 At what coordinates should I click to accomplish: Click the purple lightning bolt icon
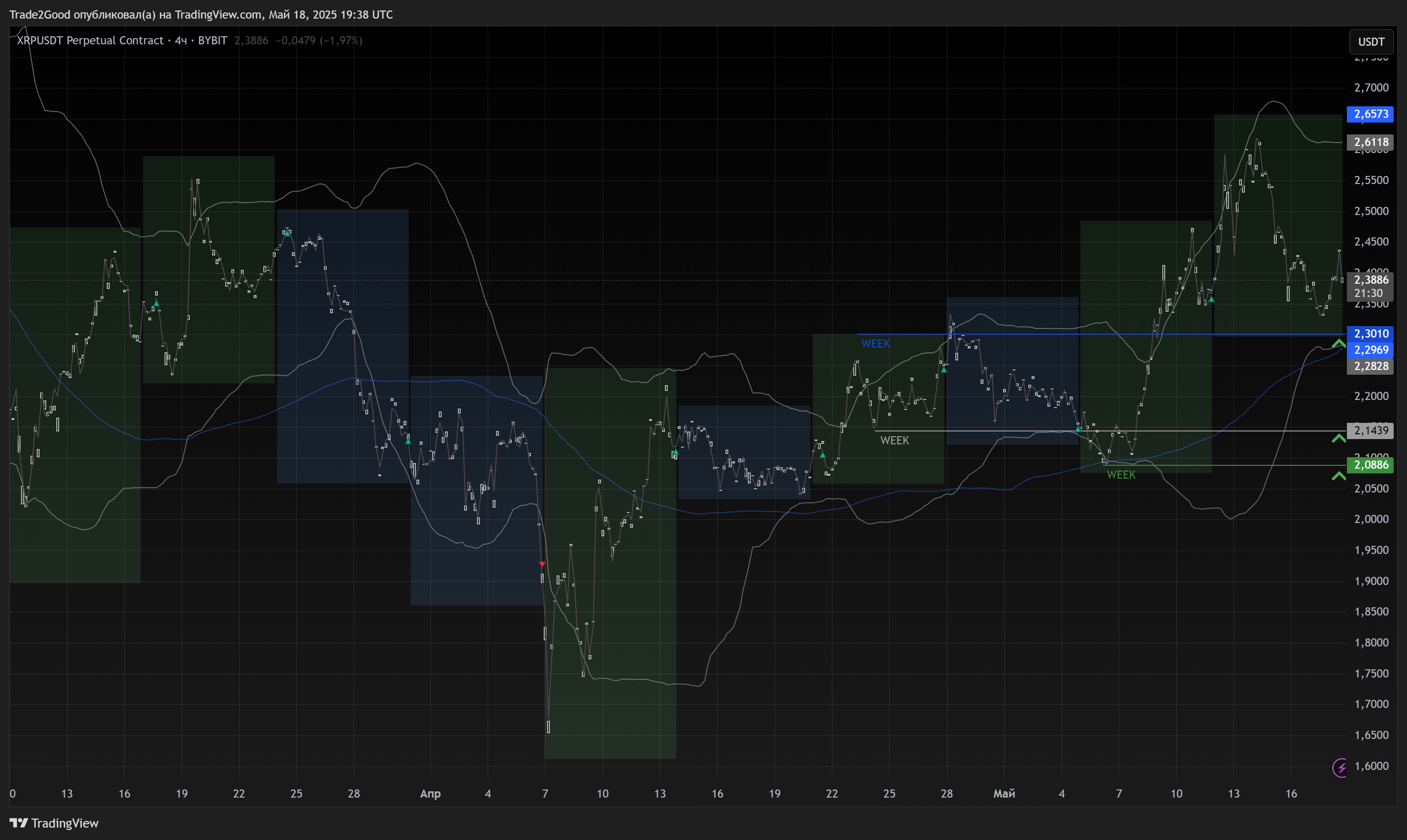1339,768
